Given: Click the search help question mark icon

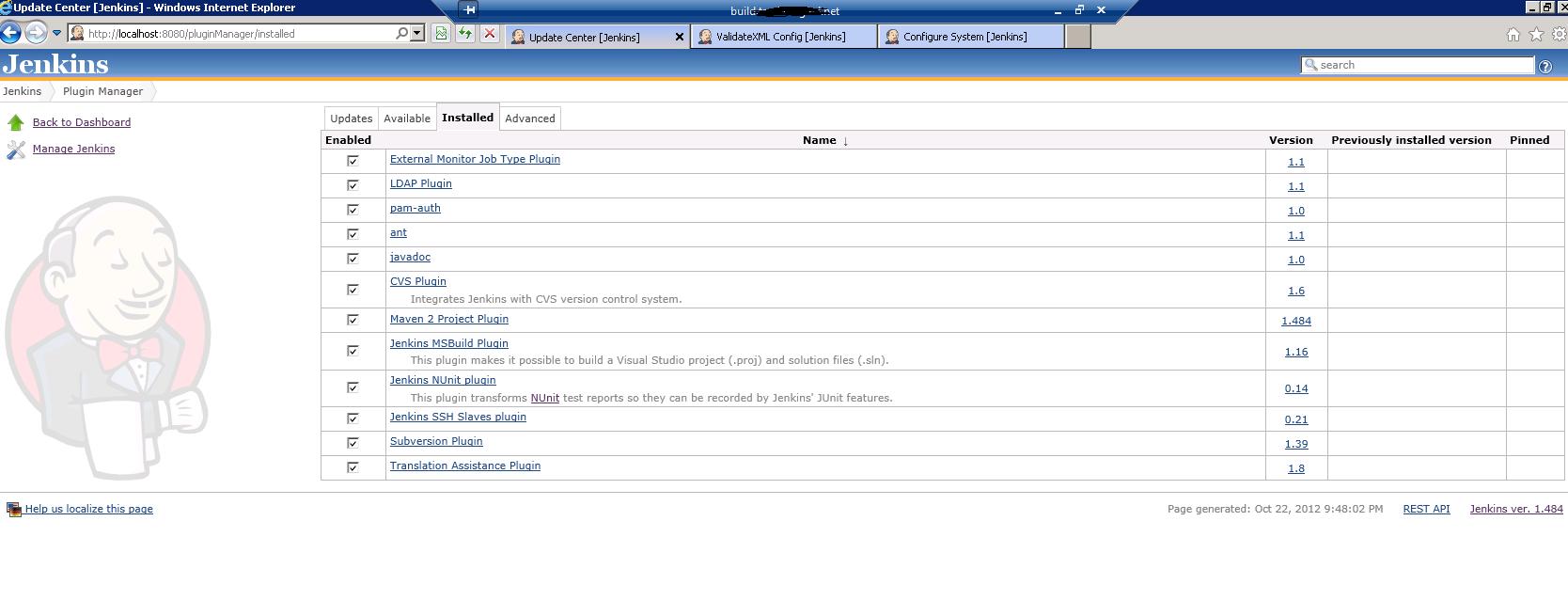Looking at the screenshot, I should coord(1544,66).
